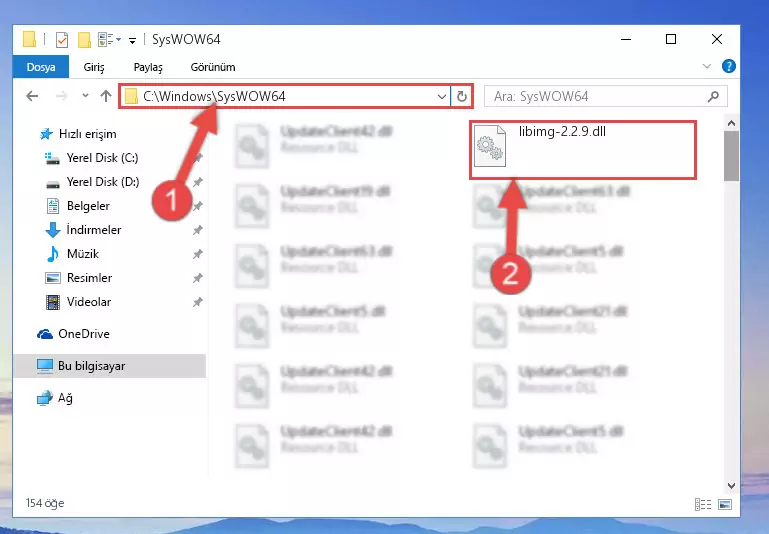Click the pin icon next to Yerel Disk (D:)
Screen dimensions: 769x534
[198, 182]
